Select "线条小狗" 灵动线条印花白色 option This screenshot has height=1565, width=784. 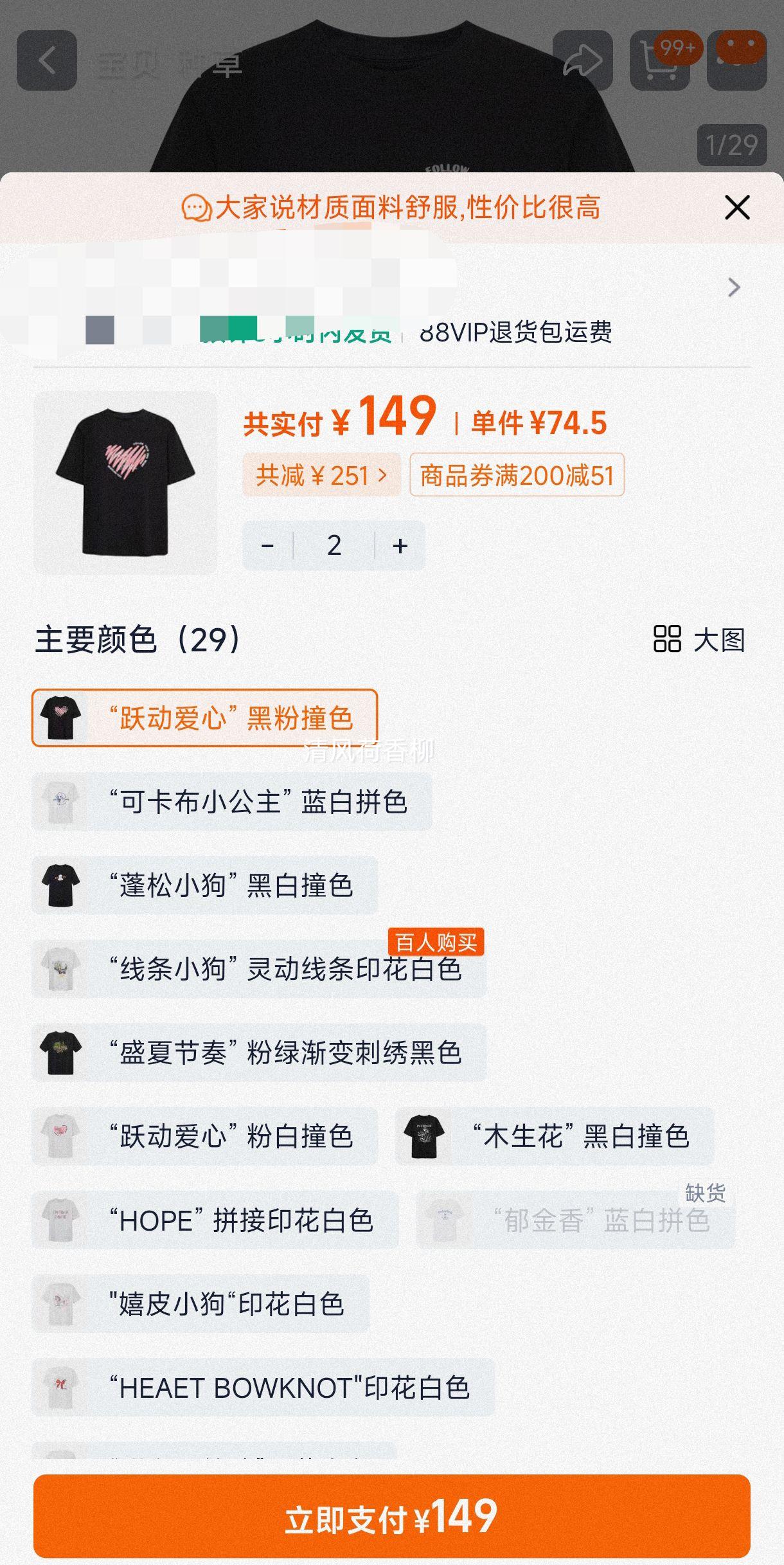click(x=259, y=969)
